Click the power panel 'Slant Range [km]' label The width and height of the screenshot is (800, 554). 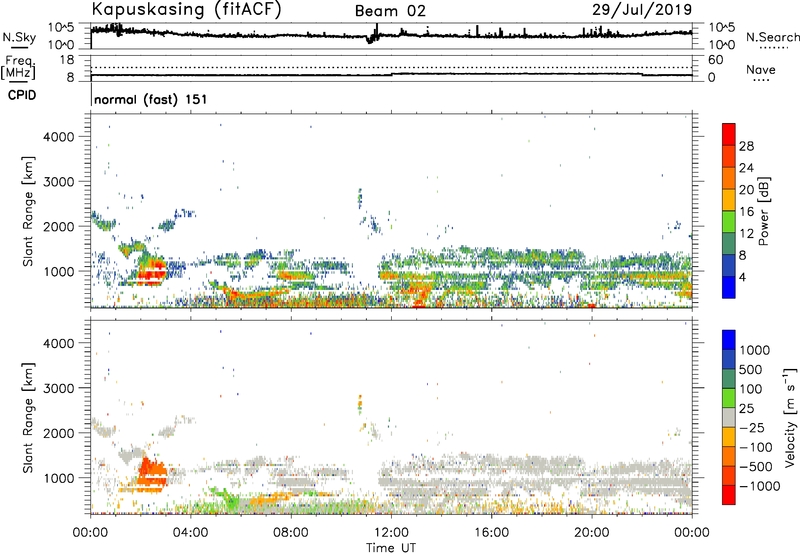tap(28, 211)
